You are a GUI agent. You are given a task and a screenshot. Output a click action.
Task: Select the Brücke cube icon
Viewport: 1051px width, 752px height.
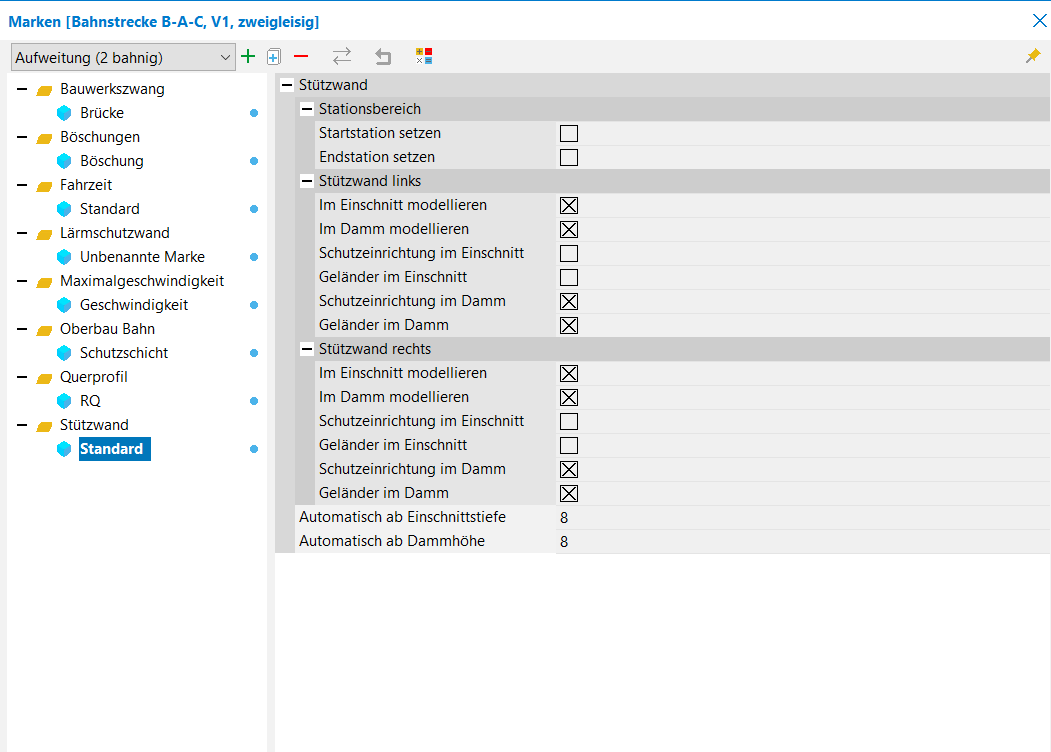tap(65, 113)
